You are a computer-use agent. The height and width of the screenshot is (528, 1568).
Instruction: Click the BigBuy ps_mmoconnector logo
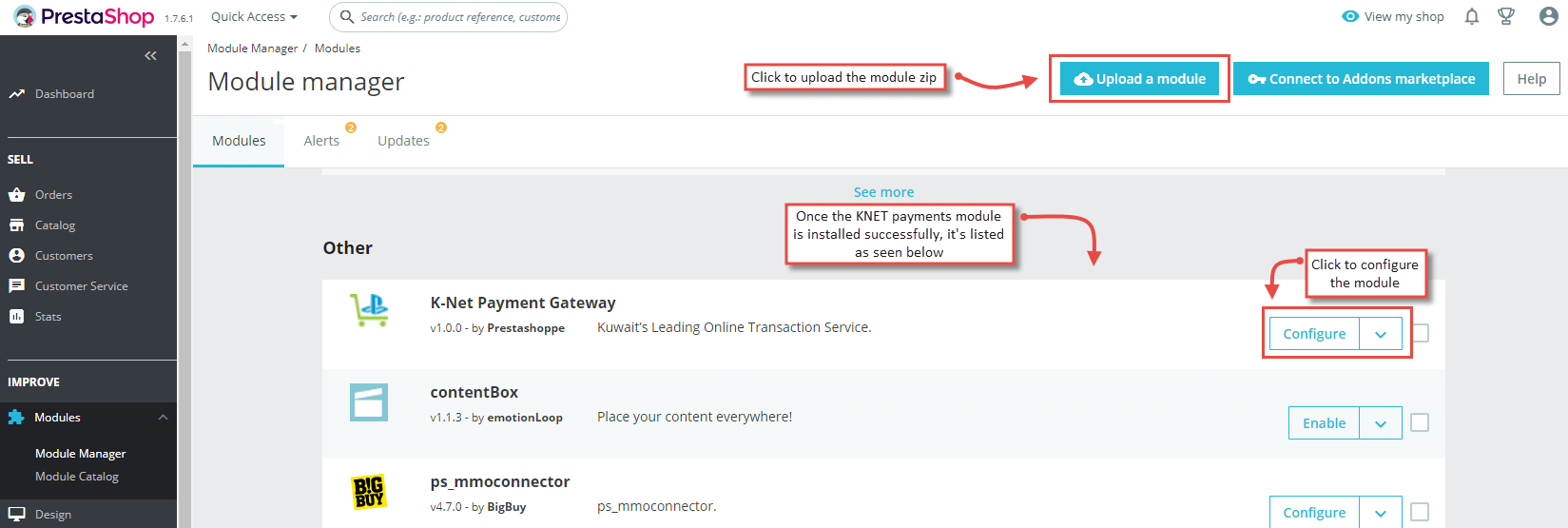[x=369, y=492]
